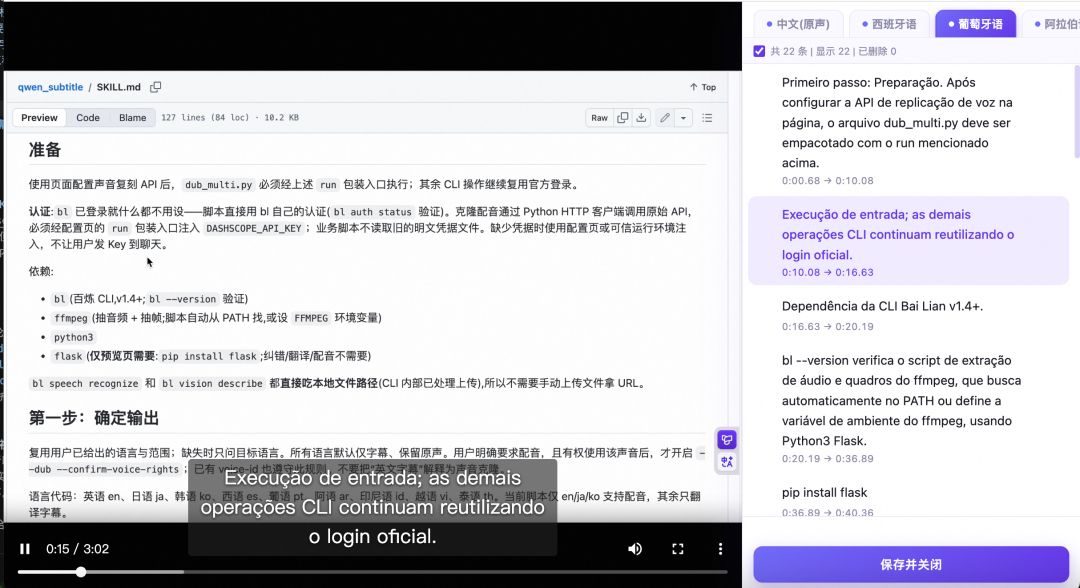The height and width of the screenshot is (588, 1080).
Task: Select 中文(原声) subtitle tab
Action: click(798, 24)
